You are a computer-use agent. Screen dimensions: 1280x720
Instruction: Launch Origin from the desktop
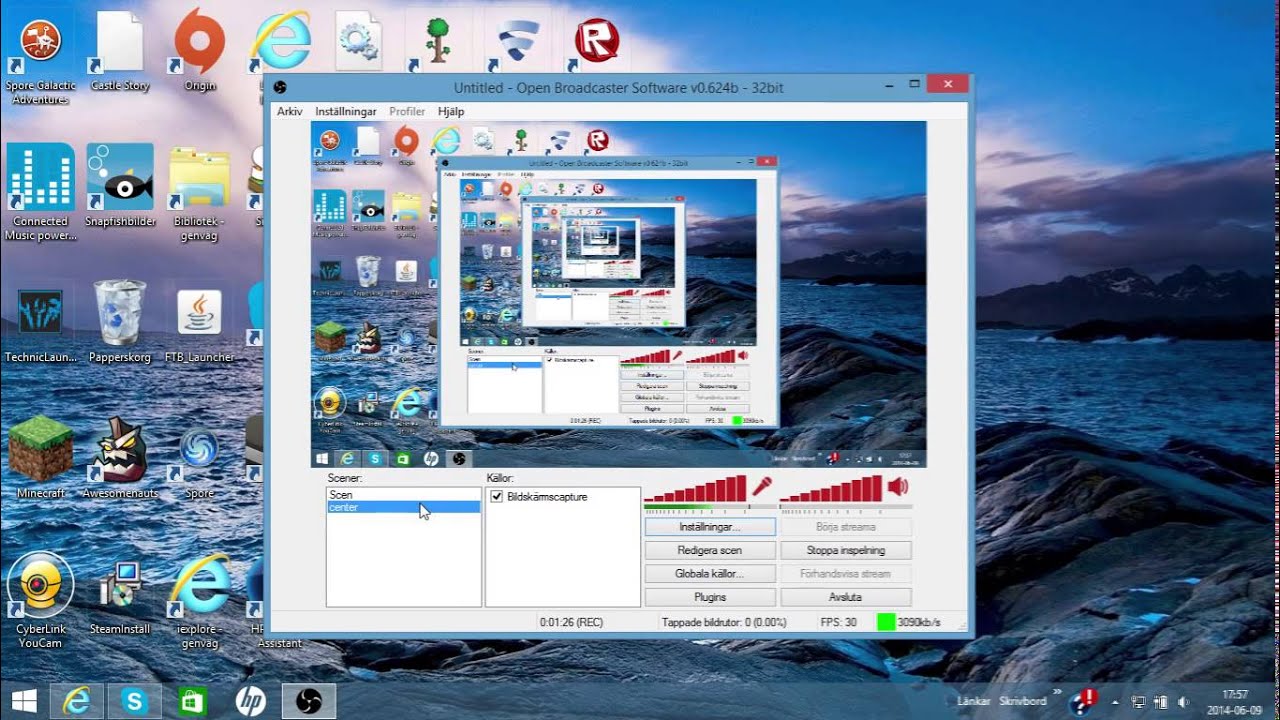(x=200, y=52)
